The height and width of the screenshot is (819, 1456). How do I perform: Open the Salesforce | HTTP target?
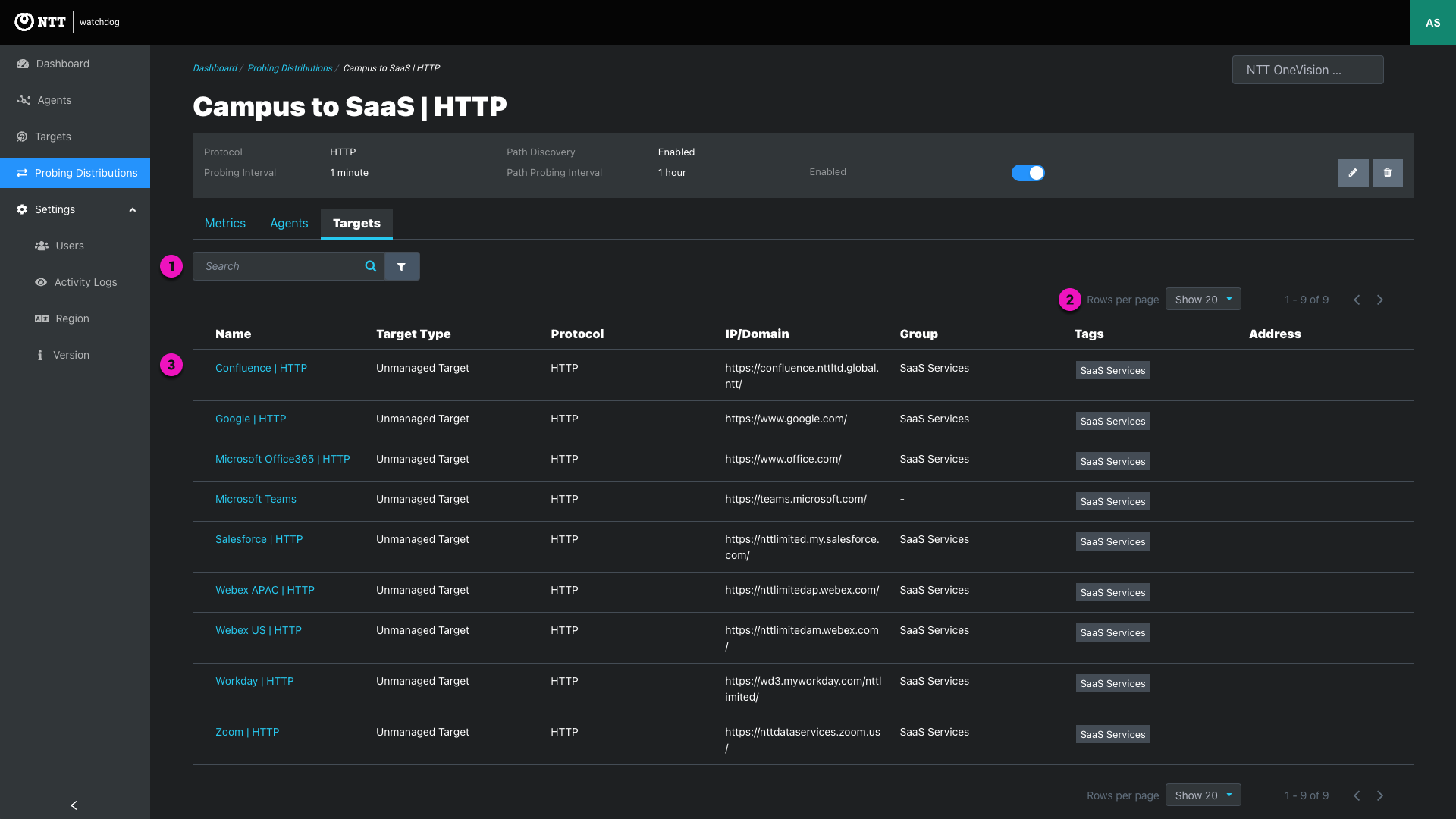coord(259,539)
